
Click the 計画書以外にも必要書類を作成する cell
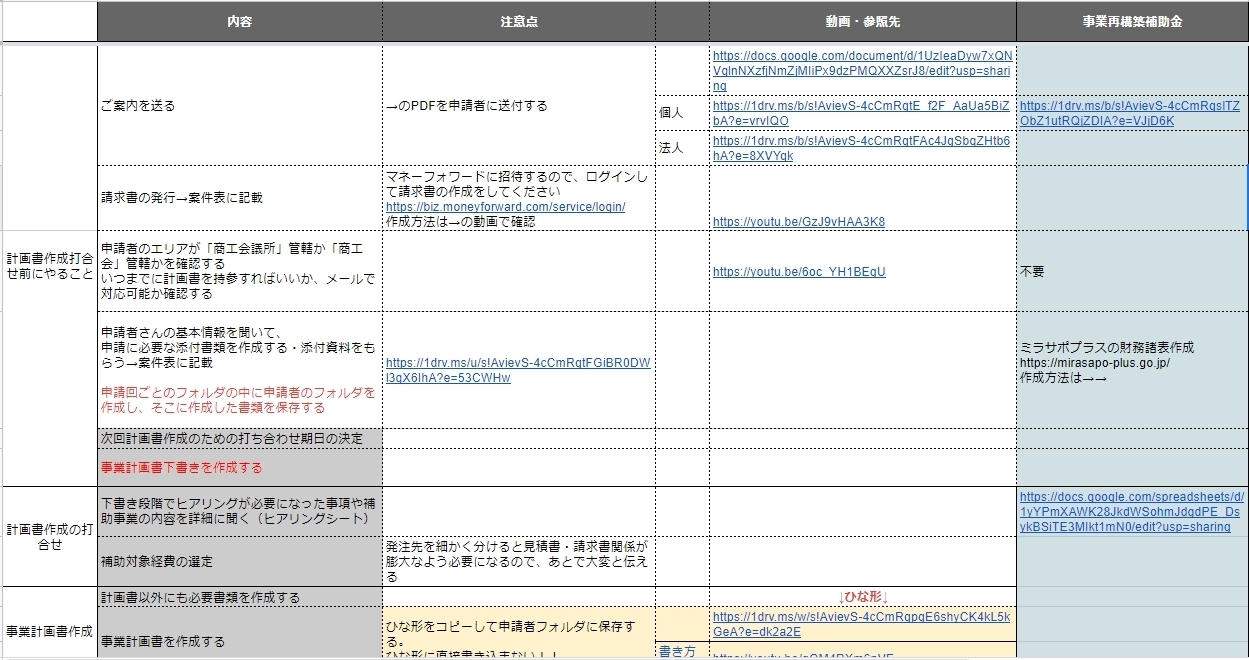pyautogui.click(x=240, y=597)
